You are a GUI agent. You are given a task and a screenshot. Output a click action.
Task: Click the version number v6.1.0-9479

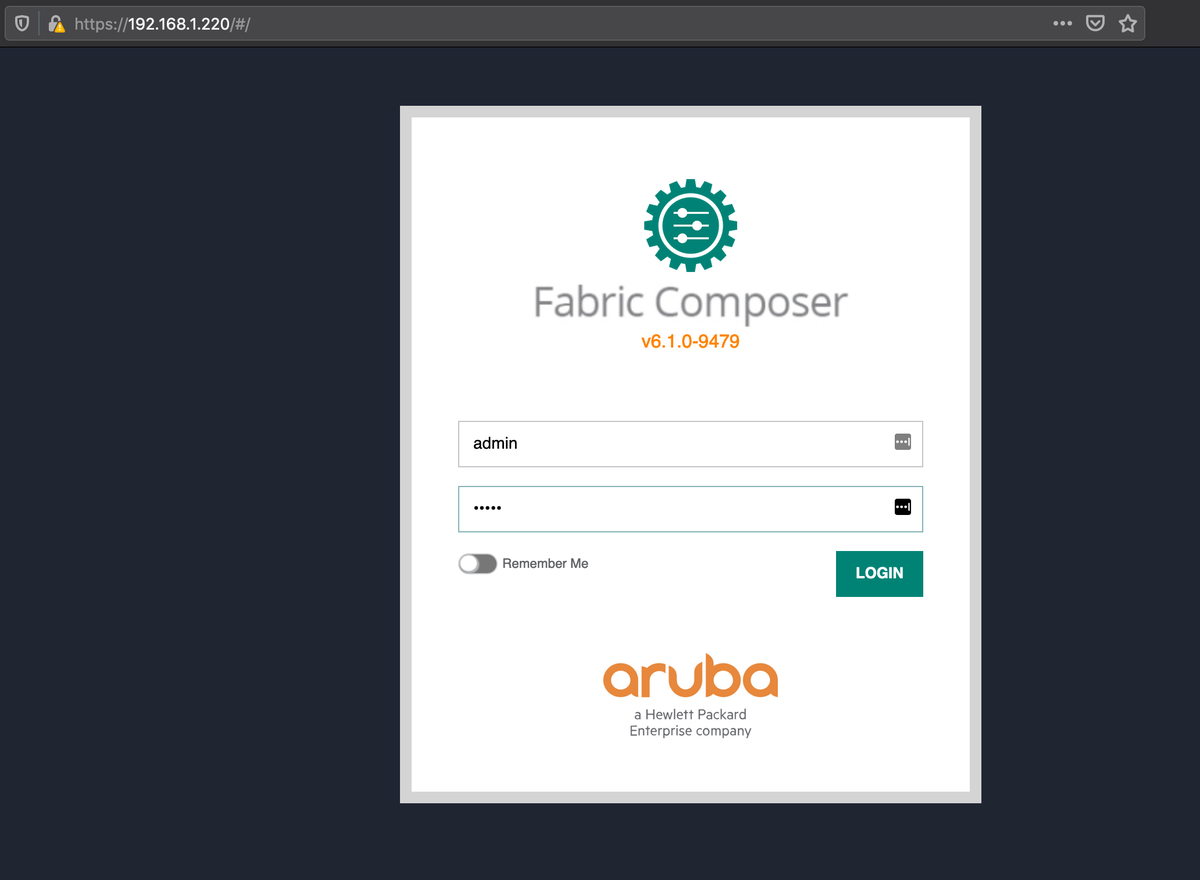[x=690, y=342]
